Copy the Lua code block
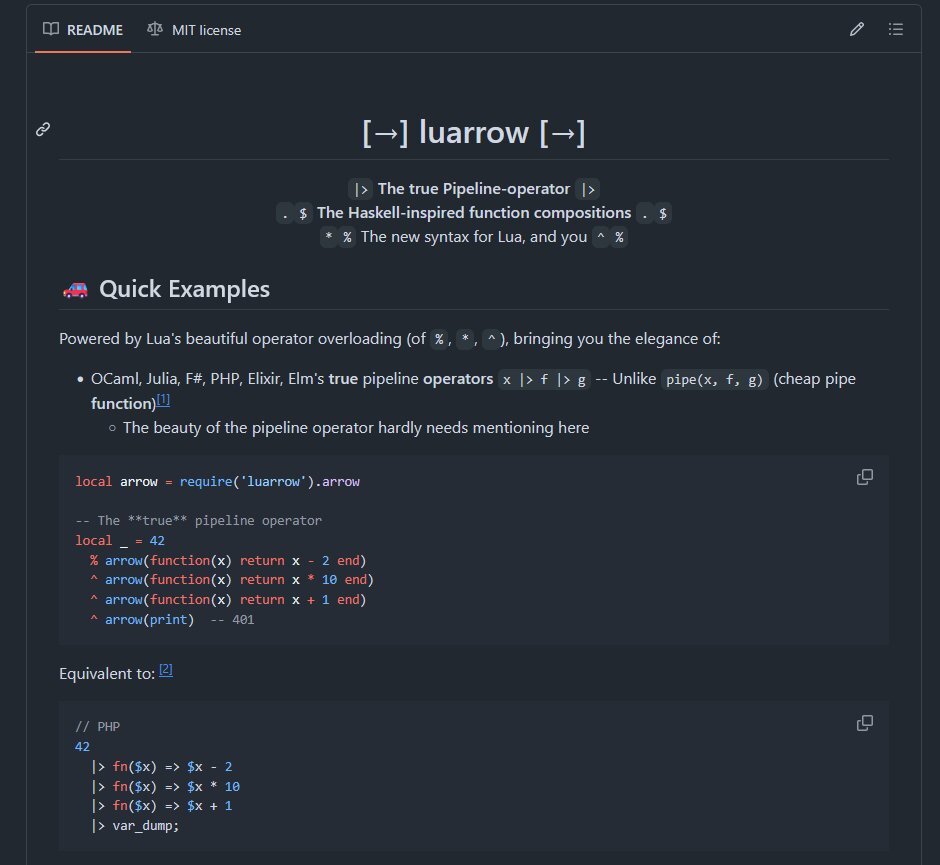This screenshot has width=940, height=865. (x=864, y=477)
